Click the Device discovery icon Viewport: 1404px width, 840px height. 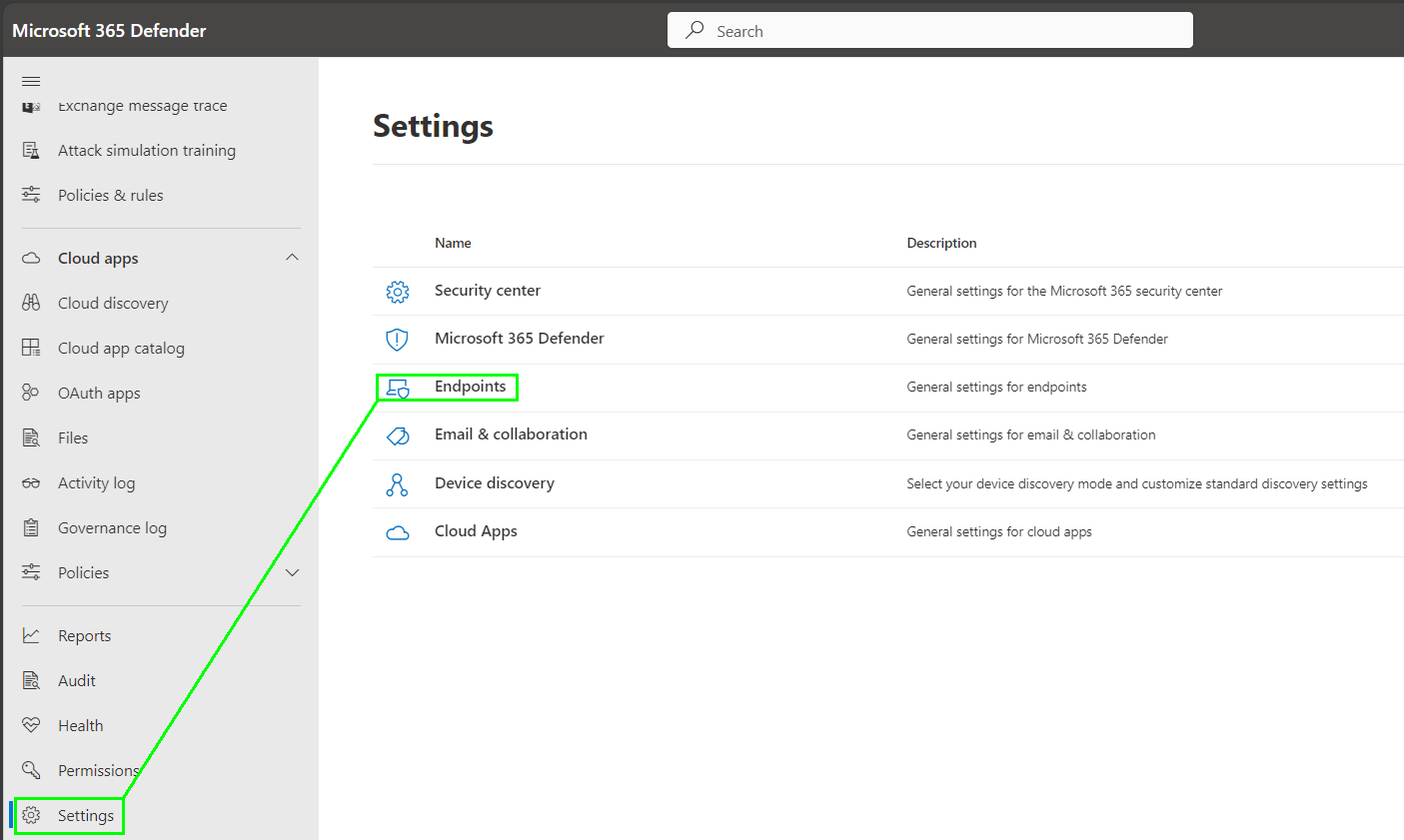pos(397,484)
